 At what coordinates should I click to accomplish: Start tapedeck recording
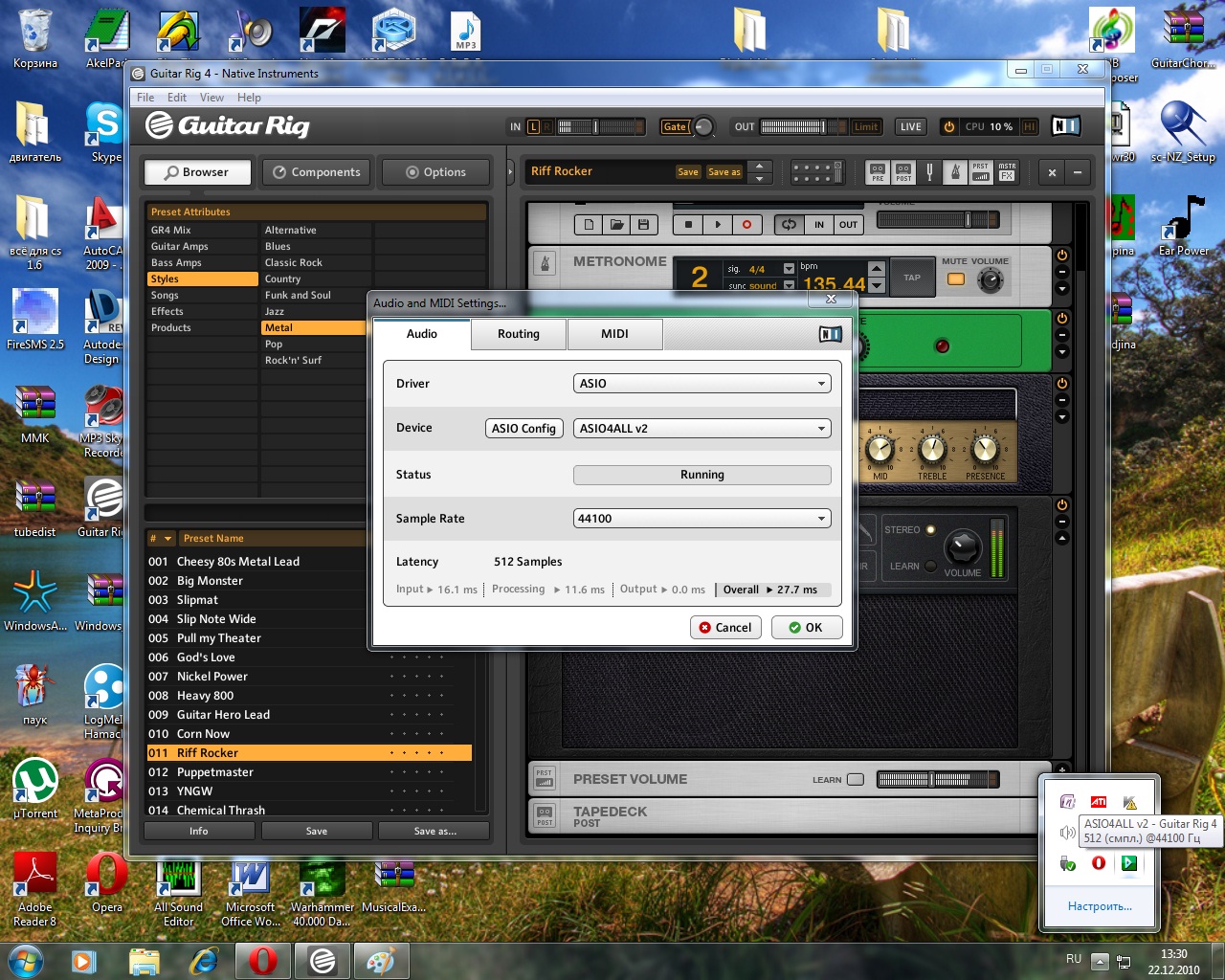coord(747,224)
